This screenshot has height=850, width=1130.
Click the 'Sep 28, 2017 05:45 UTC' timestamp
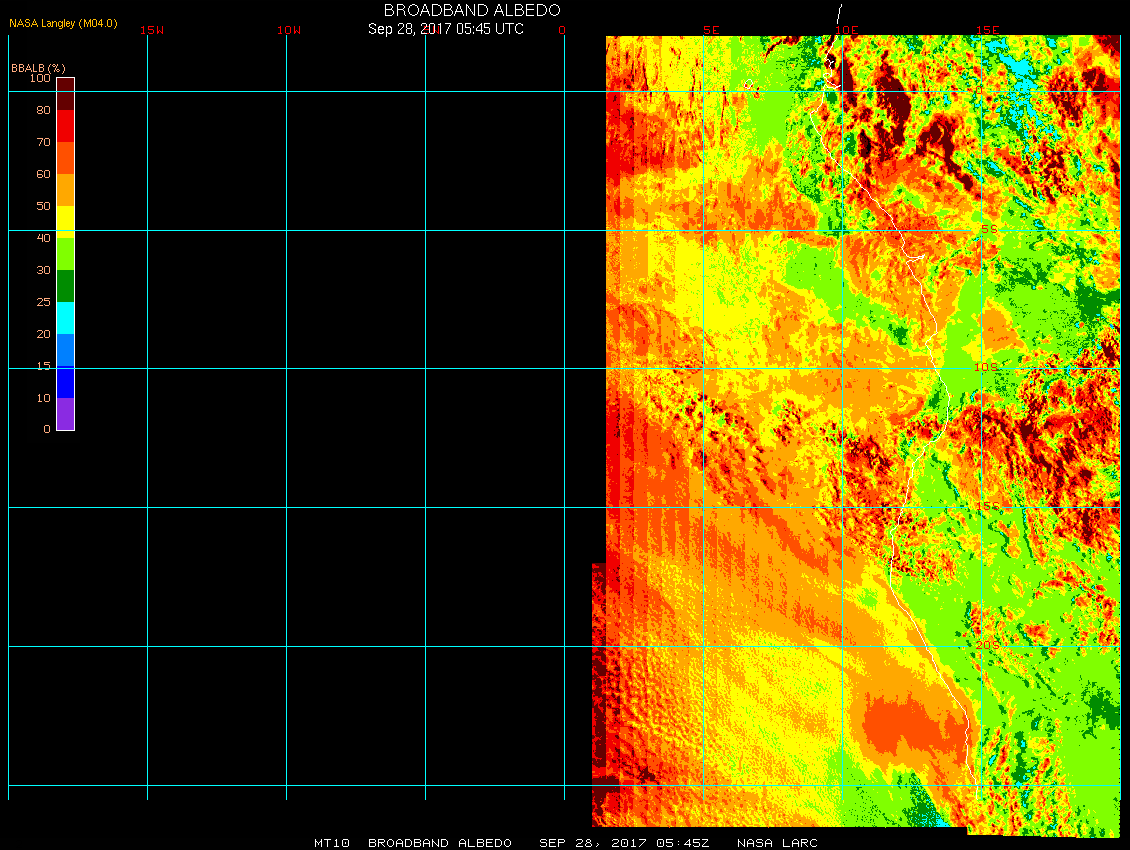(x=445, y=29)
